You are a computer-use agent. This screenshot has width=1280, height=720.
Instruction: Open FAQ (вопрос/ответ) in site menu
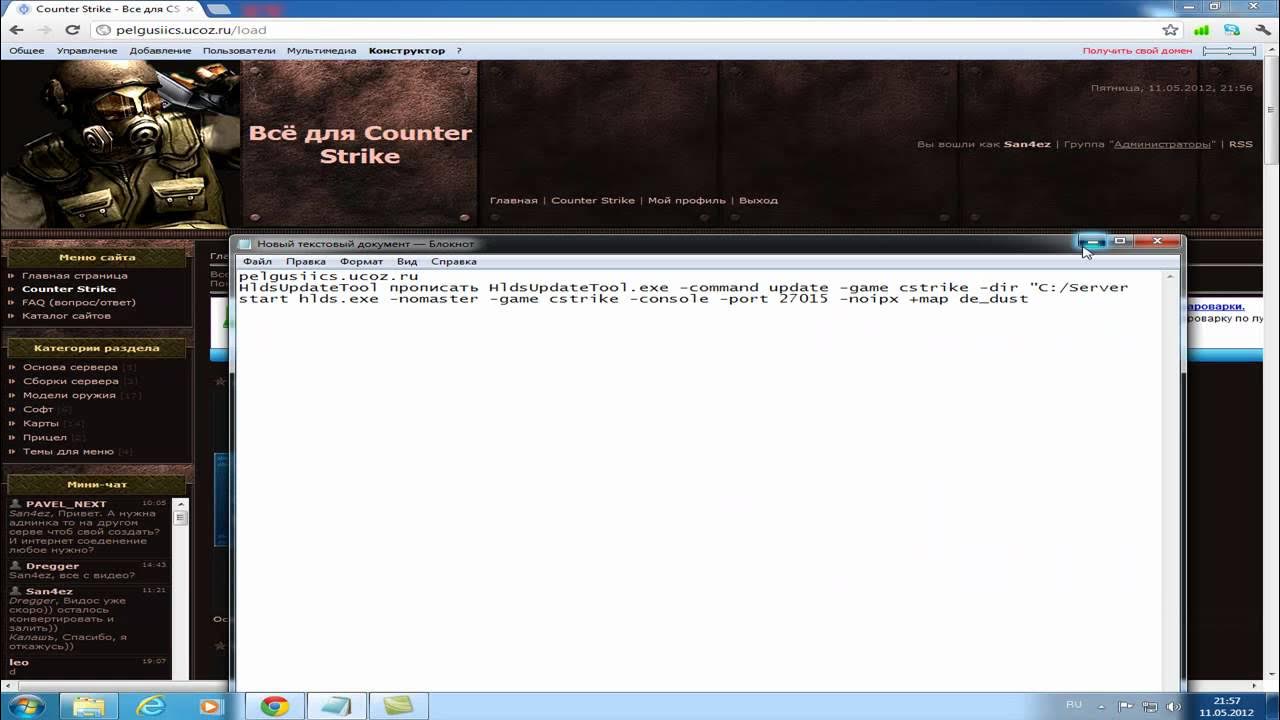(79, 302)
